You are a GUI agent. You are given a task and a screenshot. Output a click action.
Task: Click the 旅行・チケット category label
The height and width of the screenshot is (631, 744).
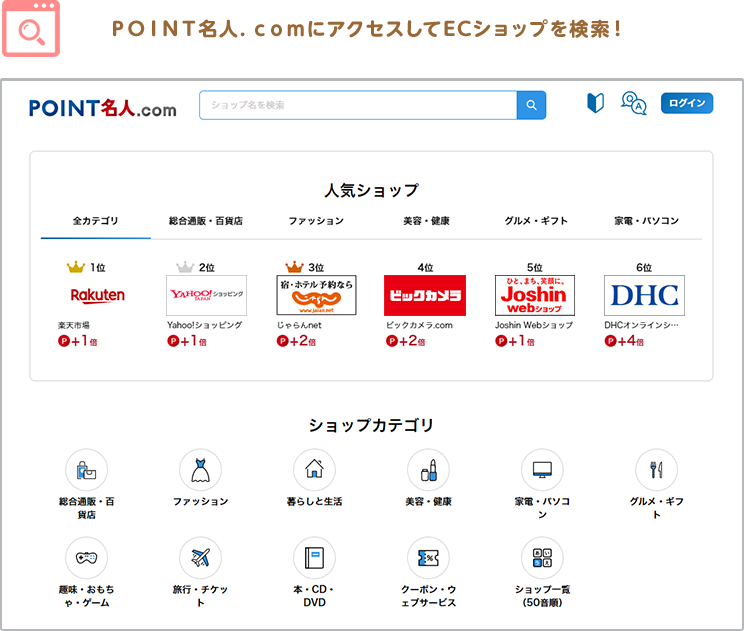200,596
